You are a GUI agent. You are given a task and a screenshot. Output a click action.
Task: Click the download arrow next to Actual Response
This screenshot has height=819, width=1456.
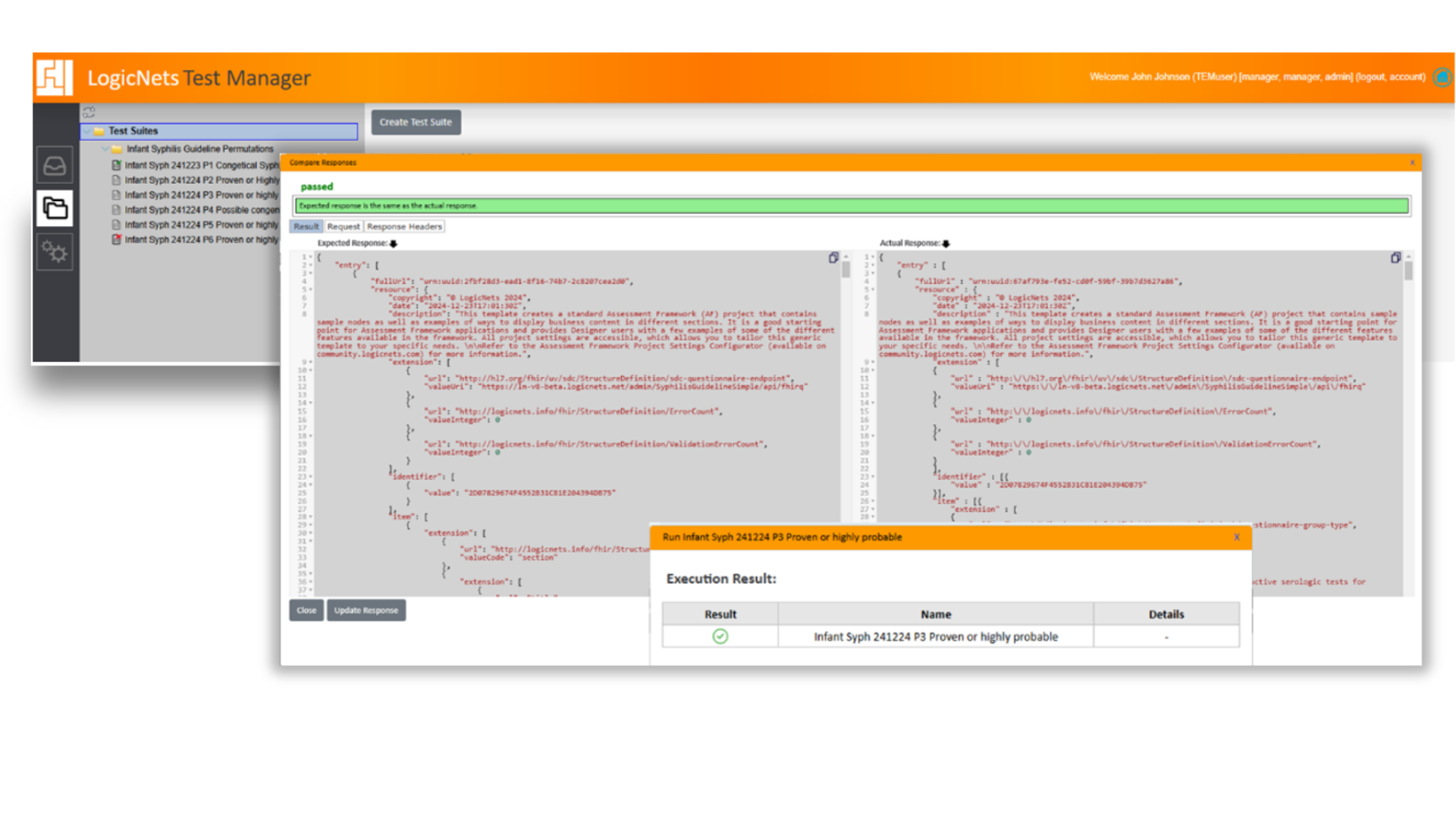pos(945,244)
